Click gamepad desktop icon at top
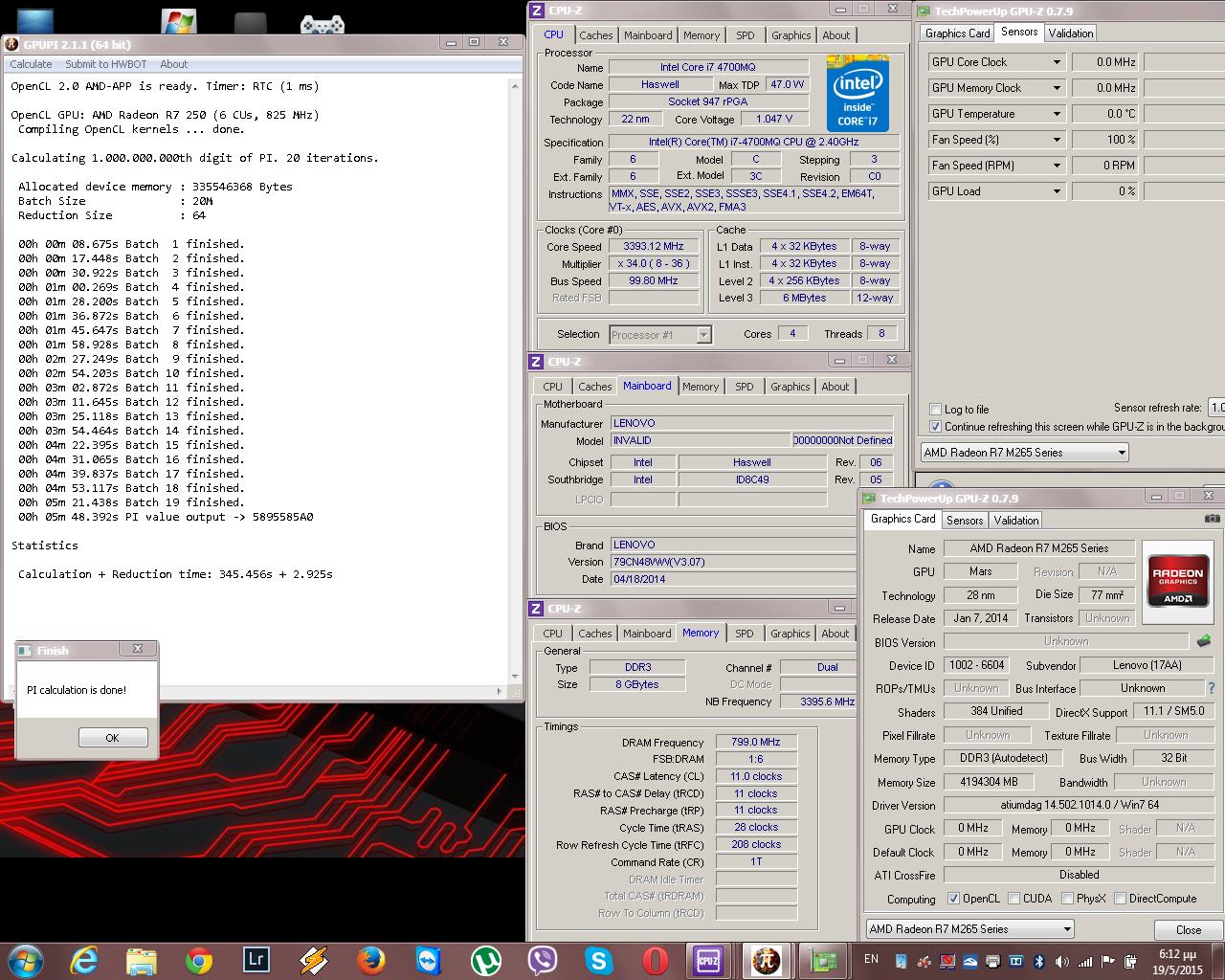The image size is (1225, 980). pyautogui.click(x=323, y=24)
